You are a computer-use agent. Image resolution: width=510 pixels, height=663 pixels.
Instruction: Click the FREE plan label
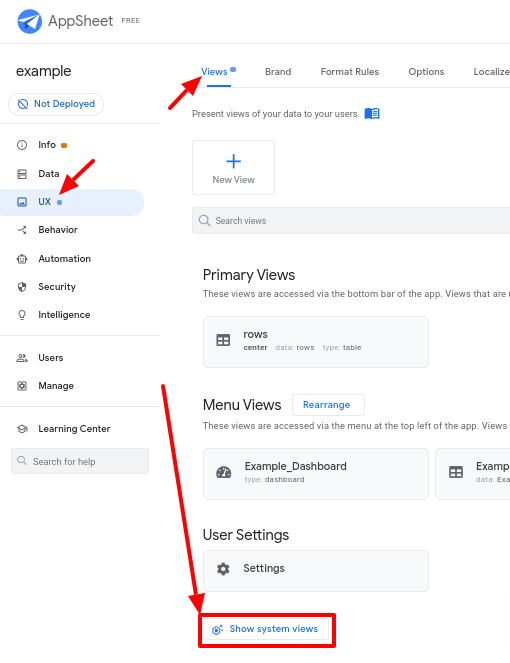[x=131, y=21]
